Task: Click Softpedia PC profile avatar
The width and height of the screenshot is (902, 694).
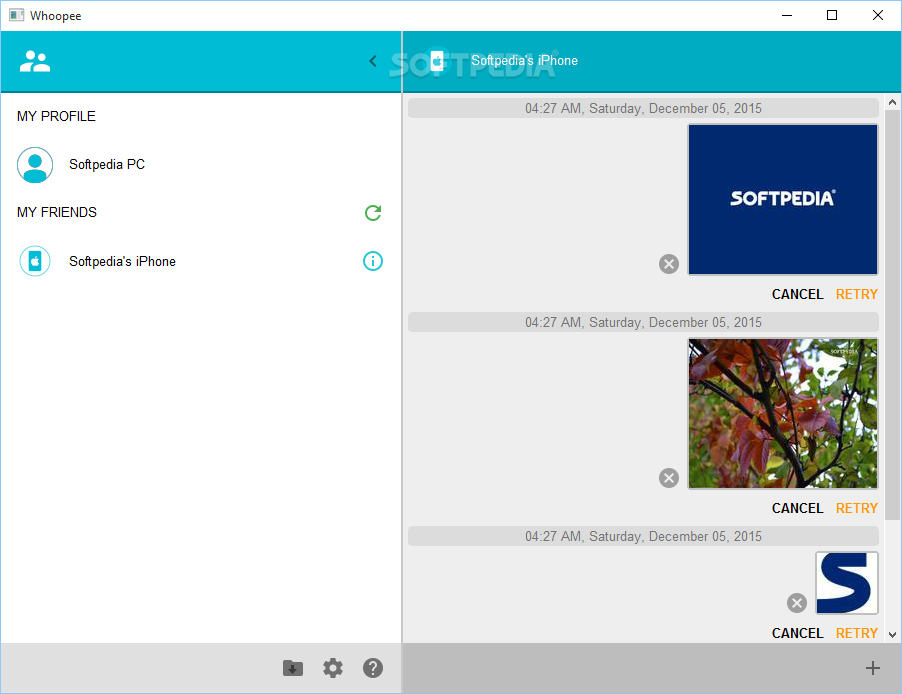Action: (35, 165)
